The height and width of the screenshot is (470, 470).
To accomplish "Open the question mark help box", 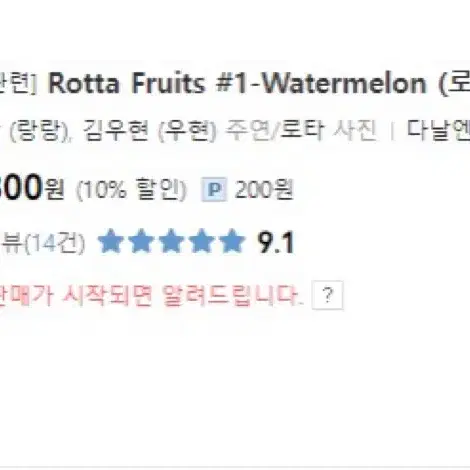I will 327,295.
